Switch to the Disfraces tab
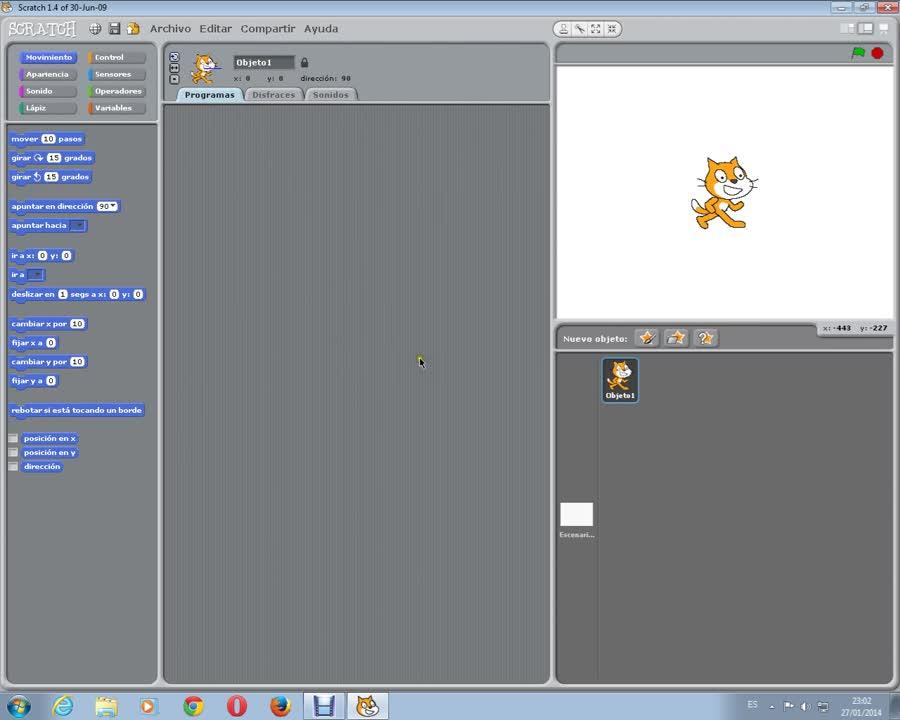This screenshot has width=900, height=720. (x=273, y=95)
